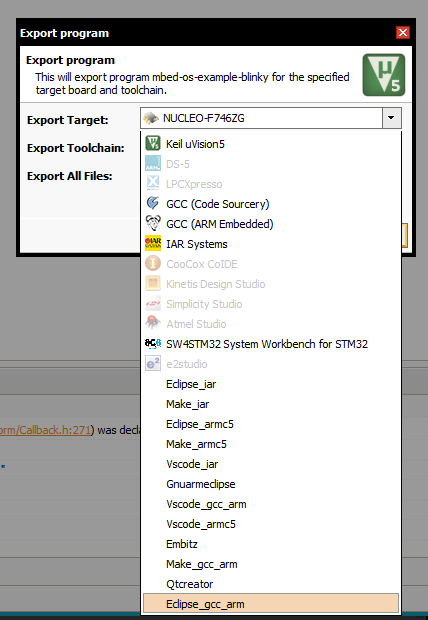Viewport: 428px width, 620px height.
Task: Click disabled Simplicity Studio option text
Action: pos(204,304)
